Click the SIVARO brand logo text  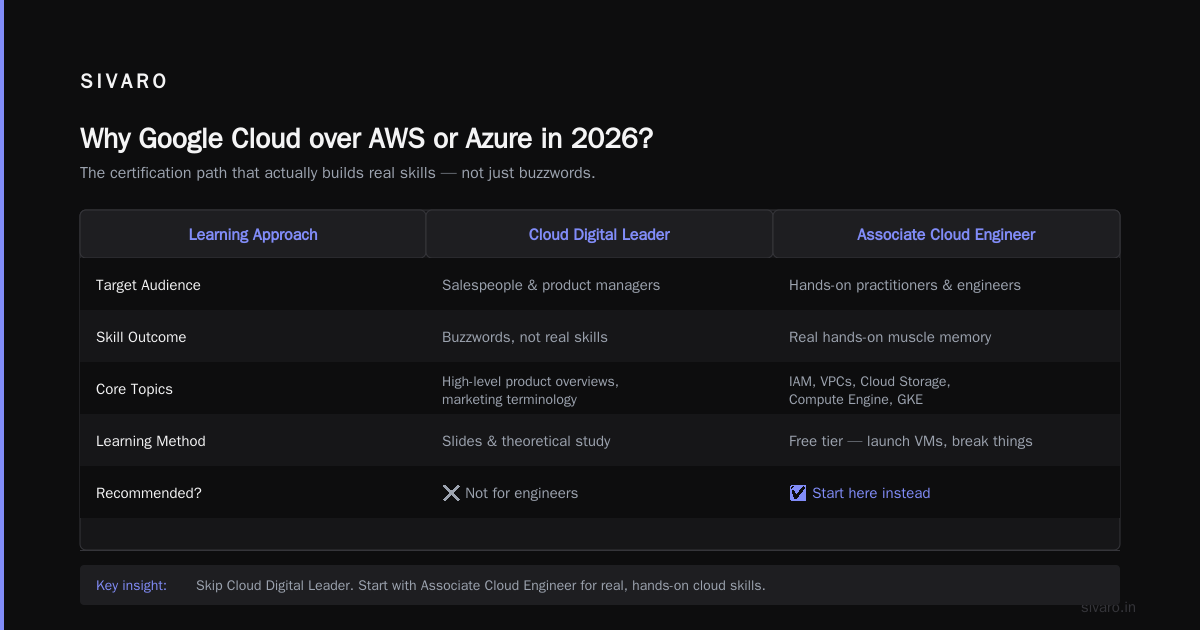pyautogui.click(x=124, y=82)
